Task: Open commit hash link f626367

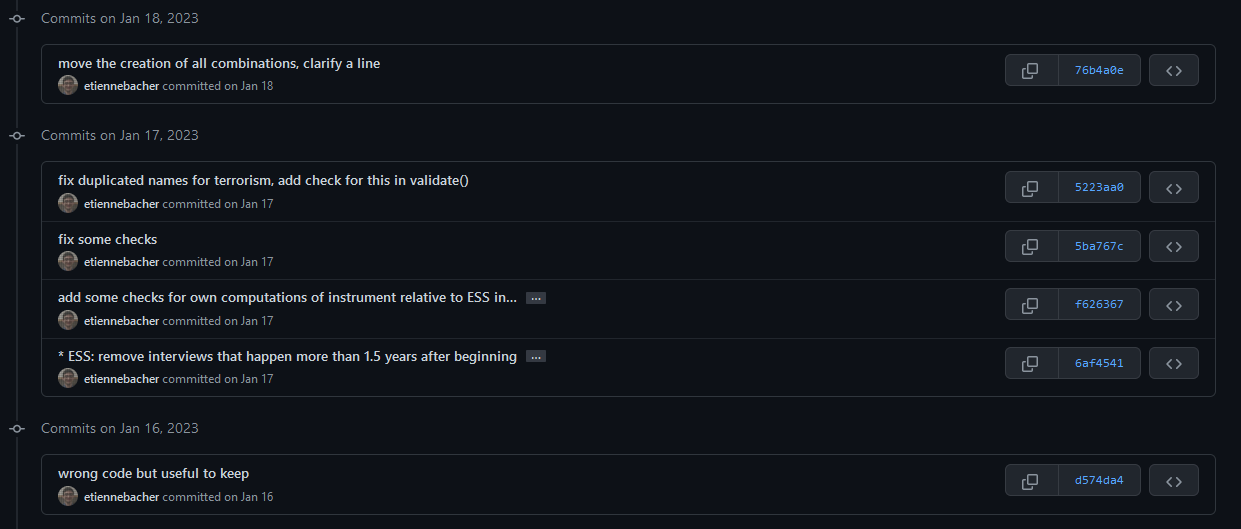Action: coord(1099,304)
